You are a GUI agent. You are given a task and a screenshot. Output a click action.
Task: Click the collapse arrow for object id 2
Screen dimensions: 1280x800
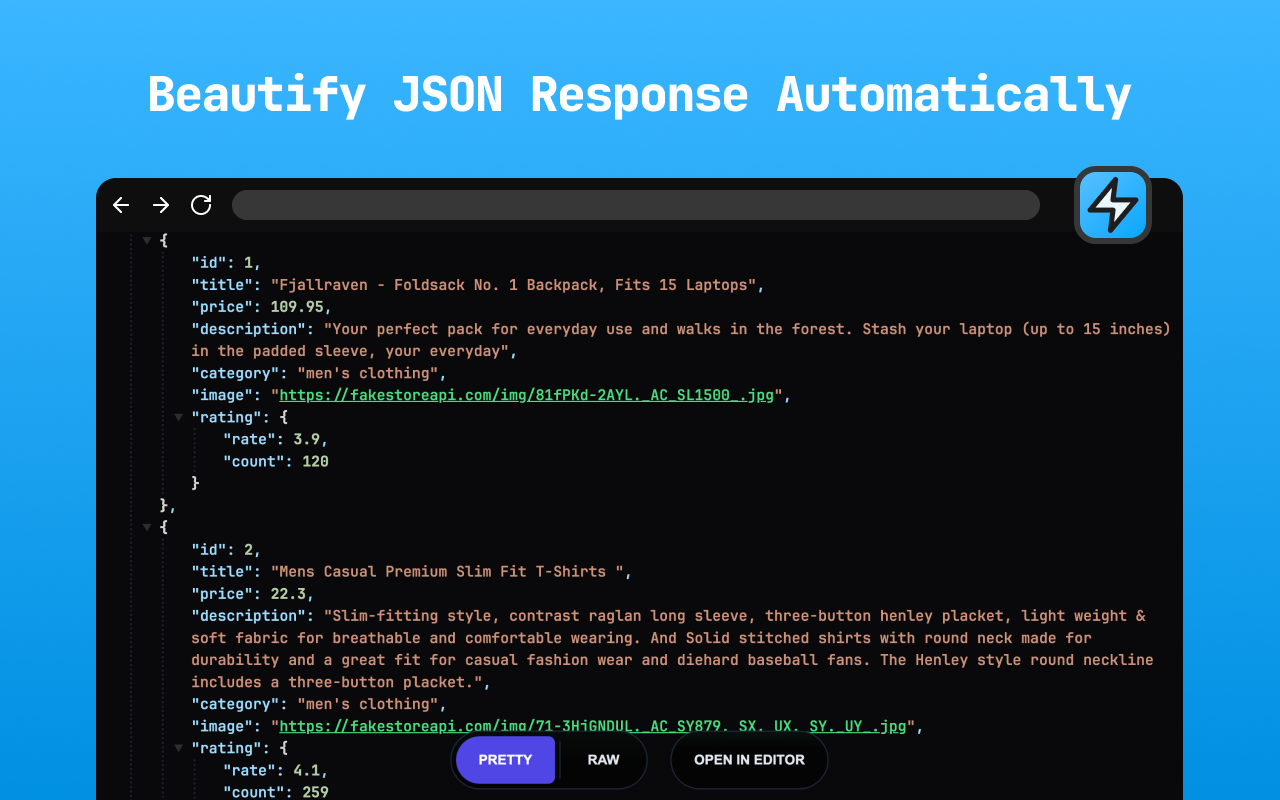click(147, 527)
